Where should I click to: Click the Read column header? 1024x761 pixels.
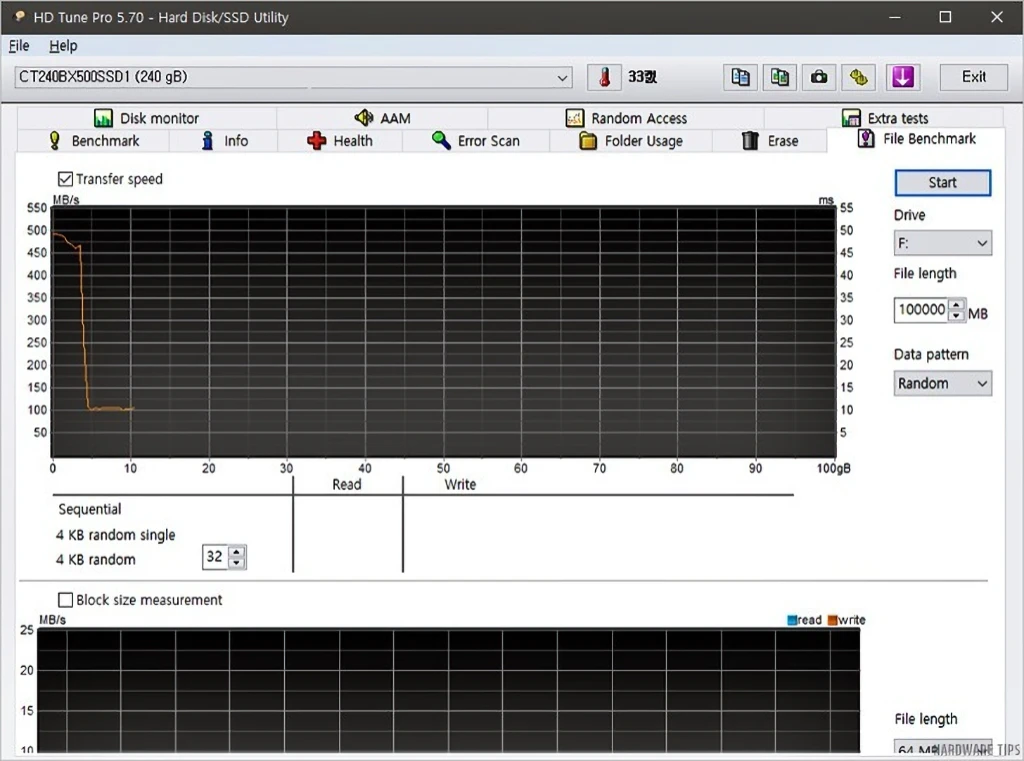(x=347, y=485)
